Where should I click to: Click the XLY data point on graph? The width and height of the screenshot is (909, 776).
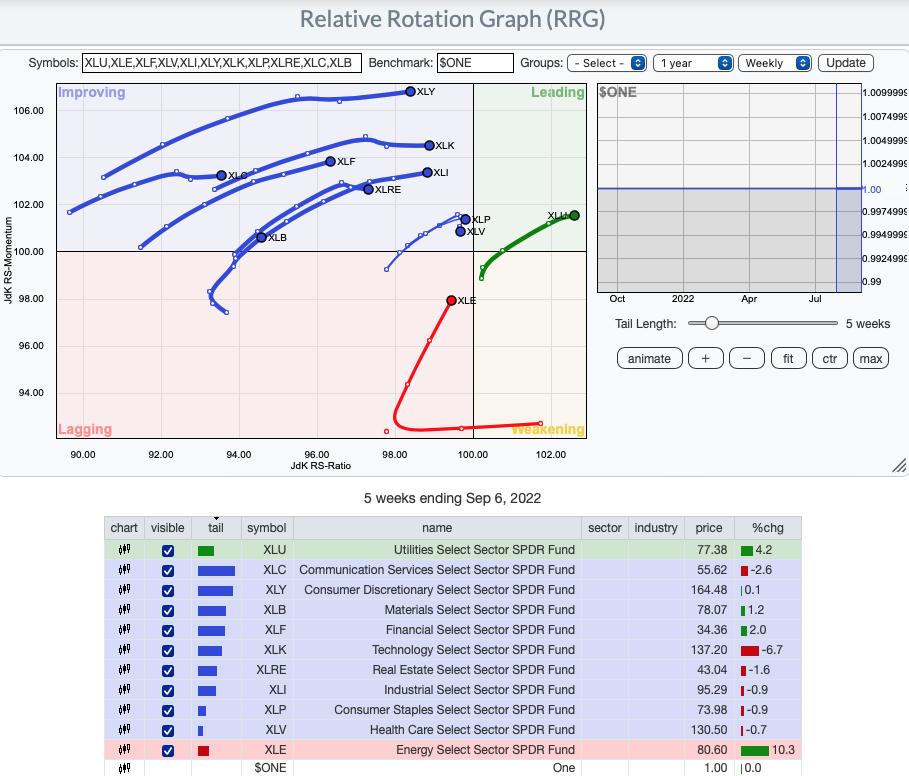pyautogui.click(x=410, y=92)
